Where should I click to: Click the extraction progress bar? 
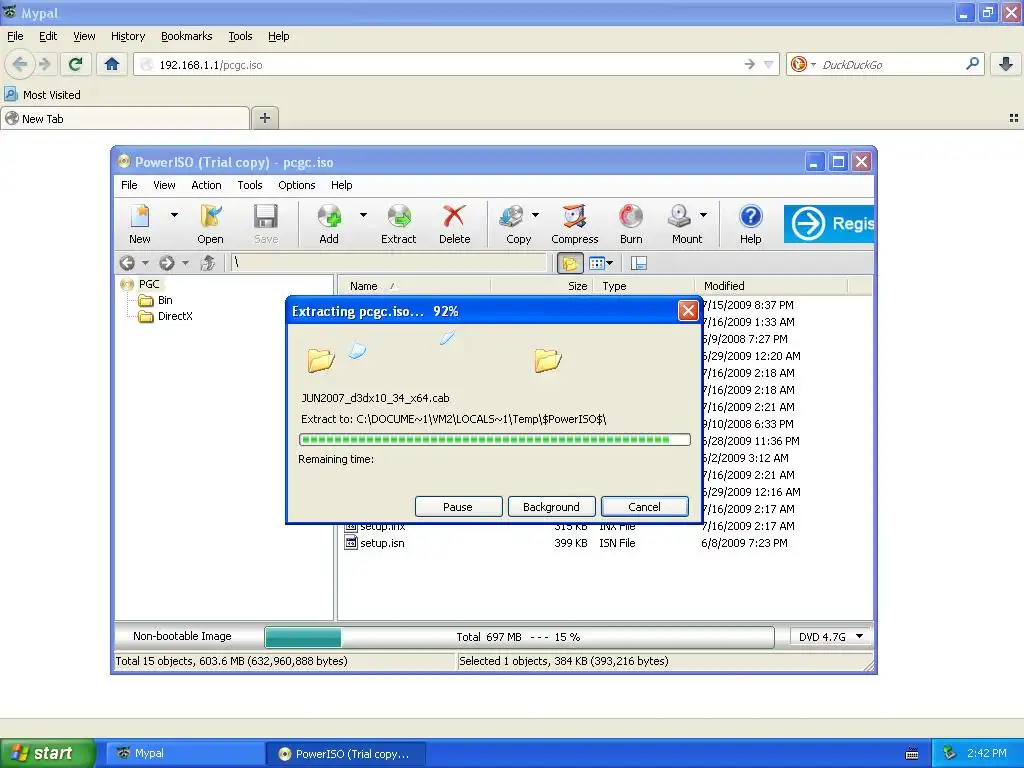click(494, 440)
